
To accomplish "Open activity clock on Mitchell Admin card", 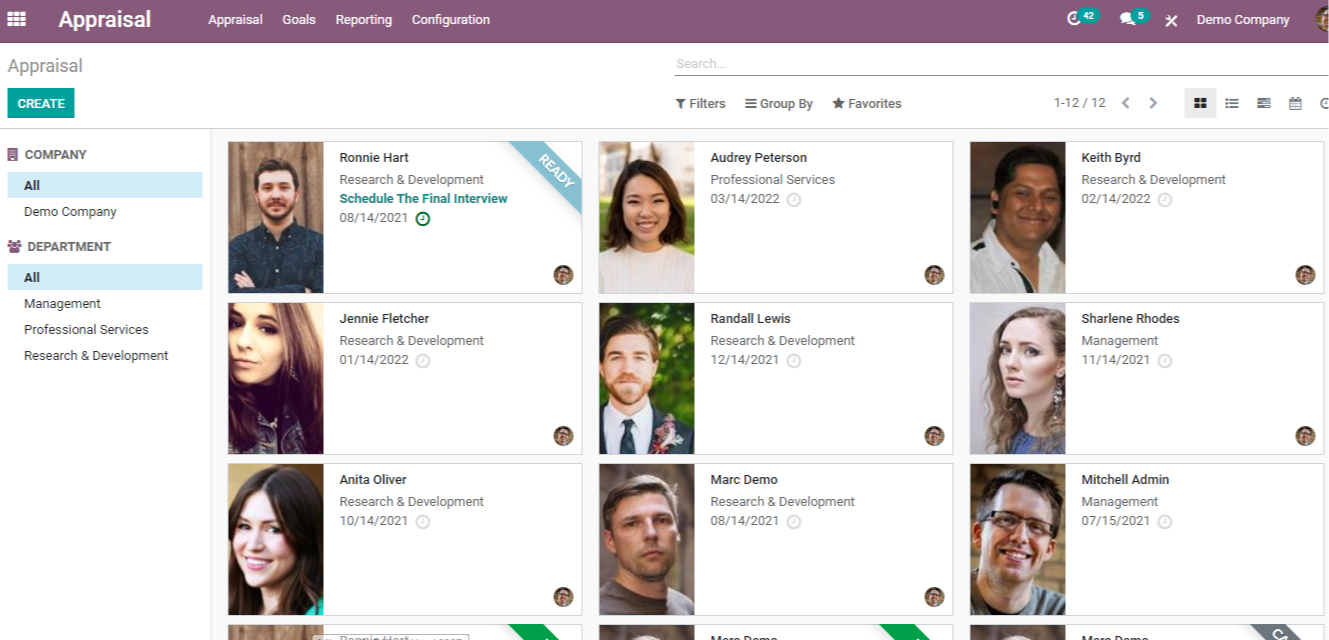I will (x=1165, y=522).
